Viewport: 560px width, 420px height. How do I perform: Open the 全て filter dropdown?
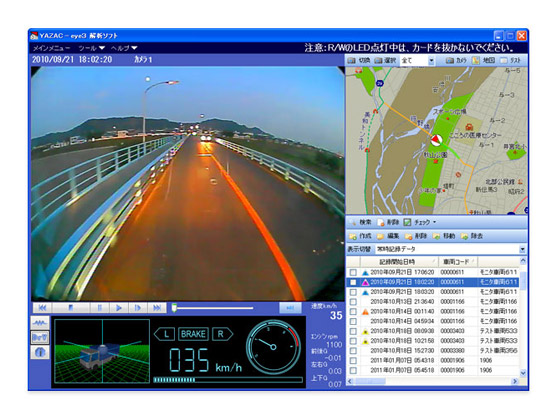(x=431, y=61)
